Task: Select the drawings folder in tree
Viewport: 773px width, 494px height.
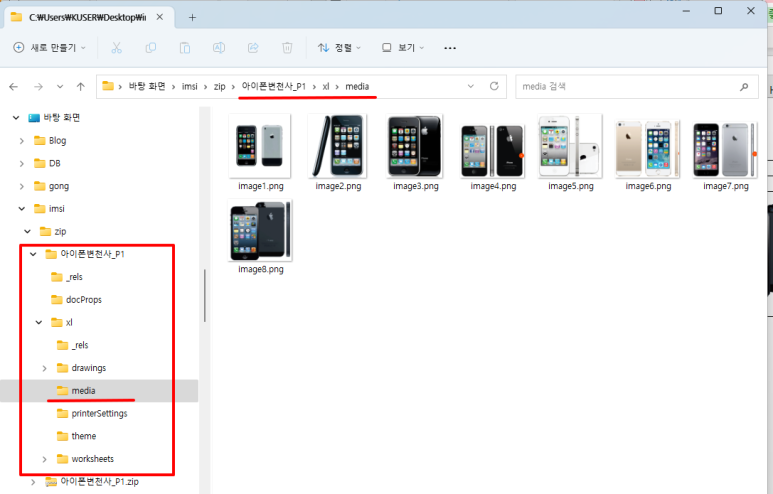Action: pyautogui.click(x=81, y=368)
